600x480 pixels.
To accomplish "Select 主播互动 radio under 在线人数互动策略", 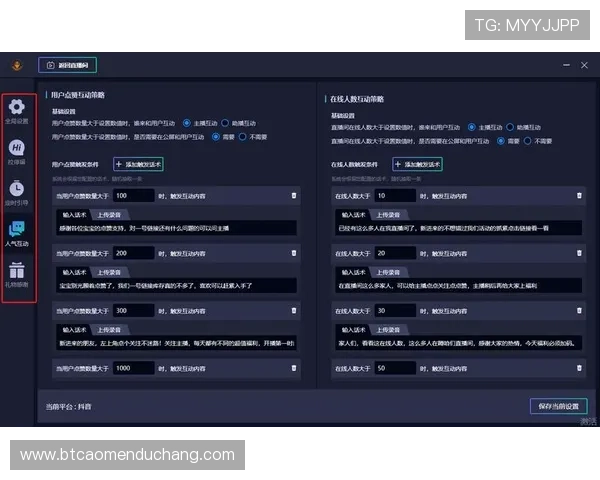I will tap(472, 127).
